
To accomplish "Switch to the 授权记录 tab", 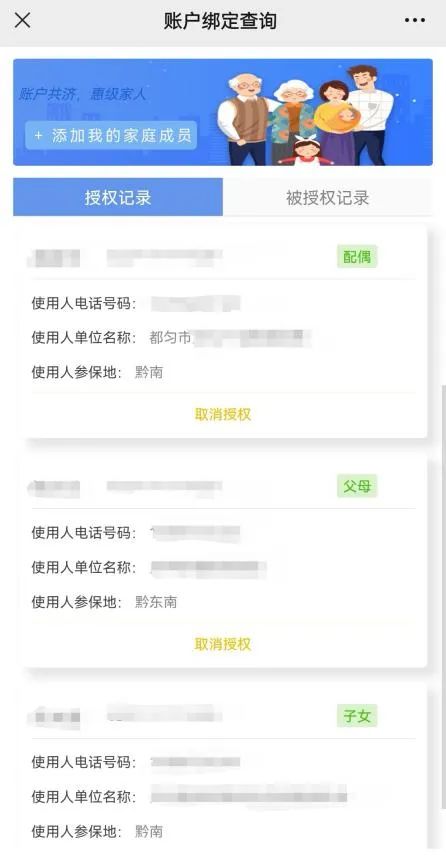I will [x=118, y=197].
